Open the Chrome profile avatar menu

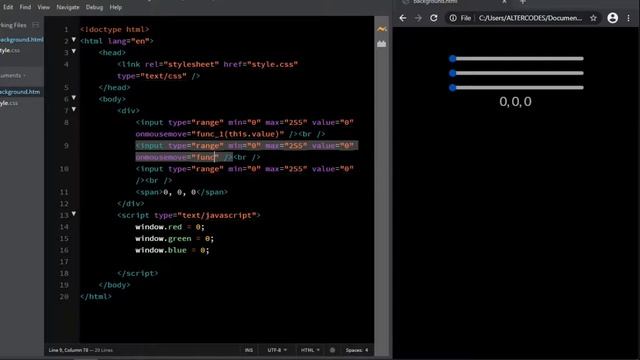(613, 18)
